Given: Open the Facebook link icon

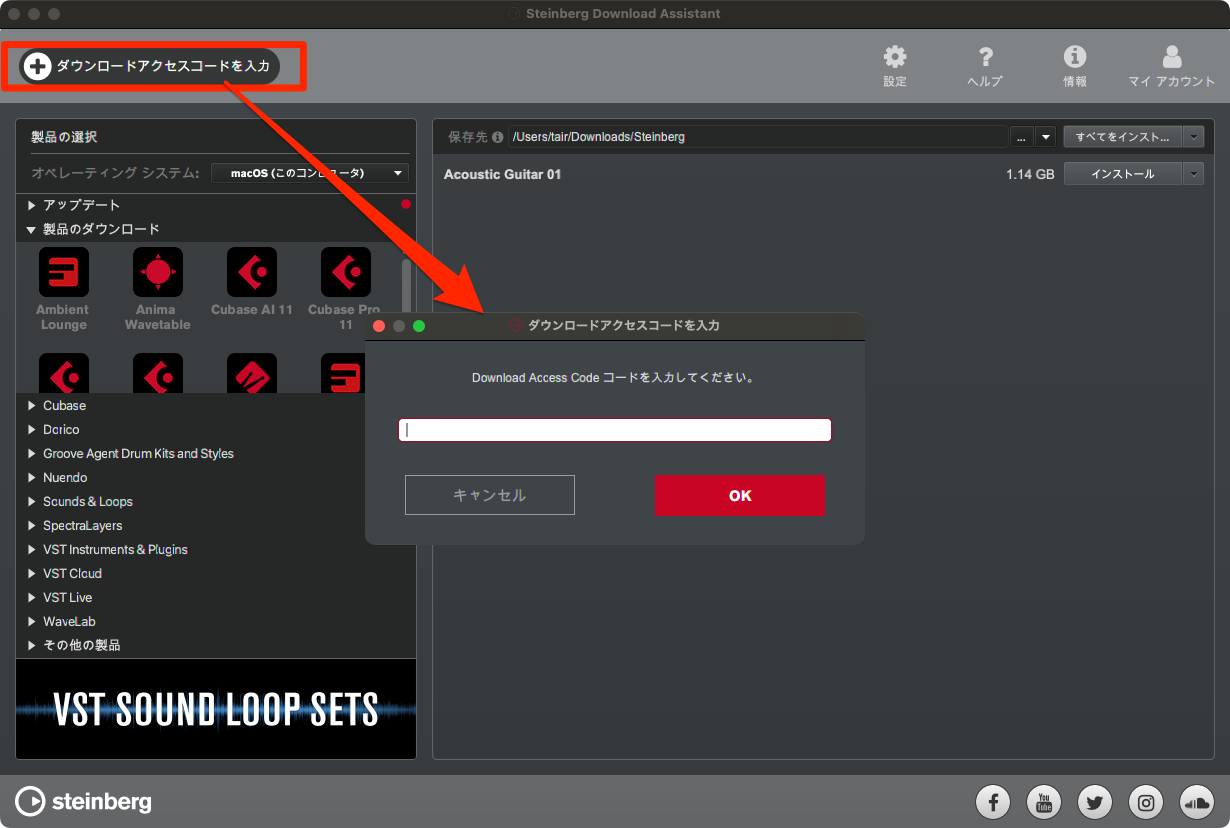Looking at the screenshot, I should point(993,801).
